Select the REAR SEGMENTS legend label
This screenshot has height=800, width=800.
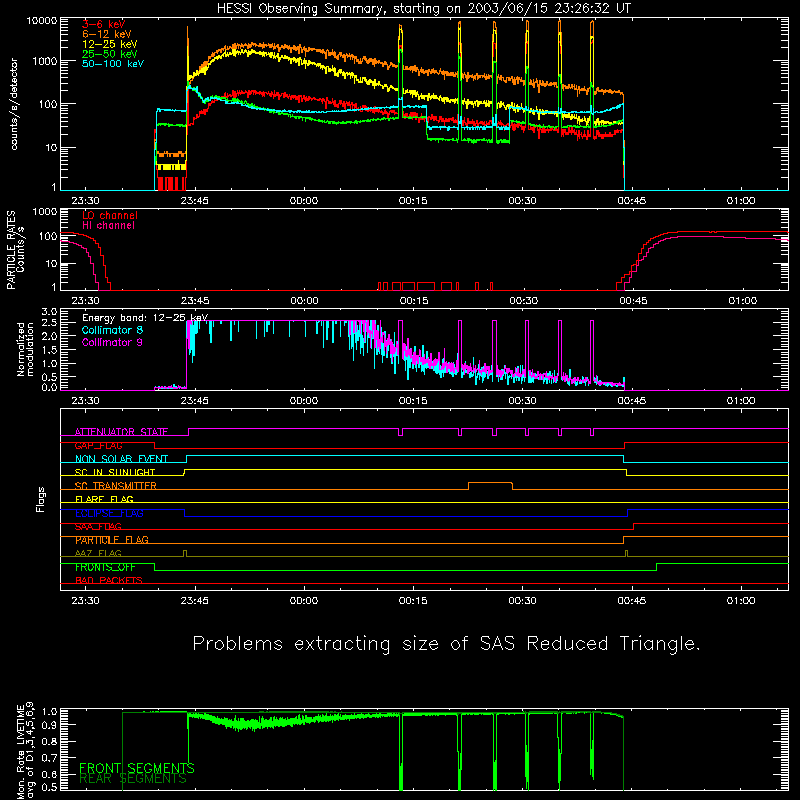(133, 779)
